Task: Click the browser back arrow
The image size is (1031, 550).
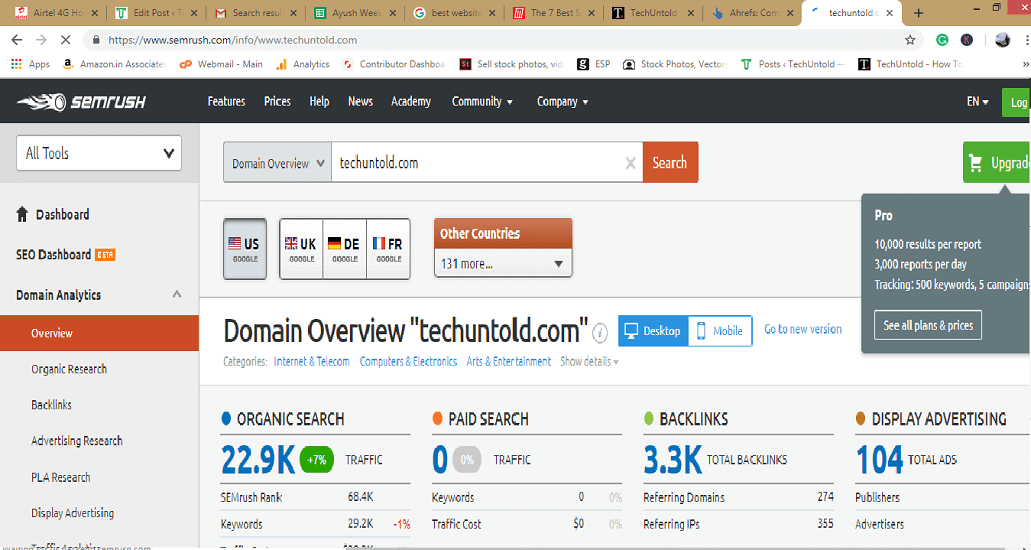Action: tap(17, 40)
